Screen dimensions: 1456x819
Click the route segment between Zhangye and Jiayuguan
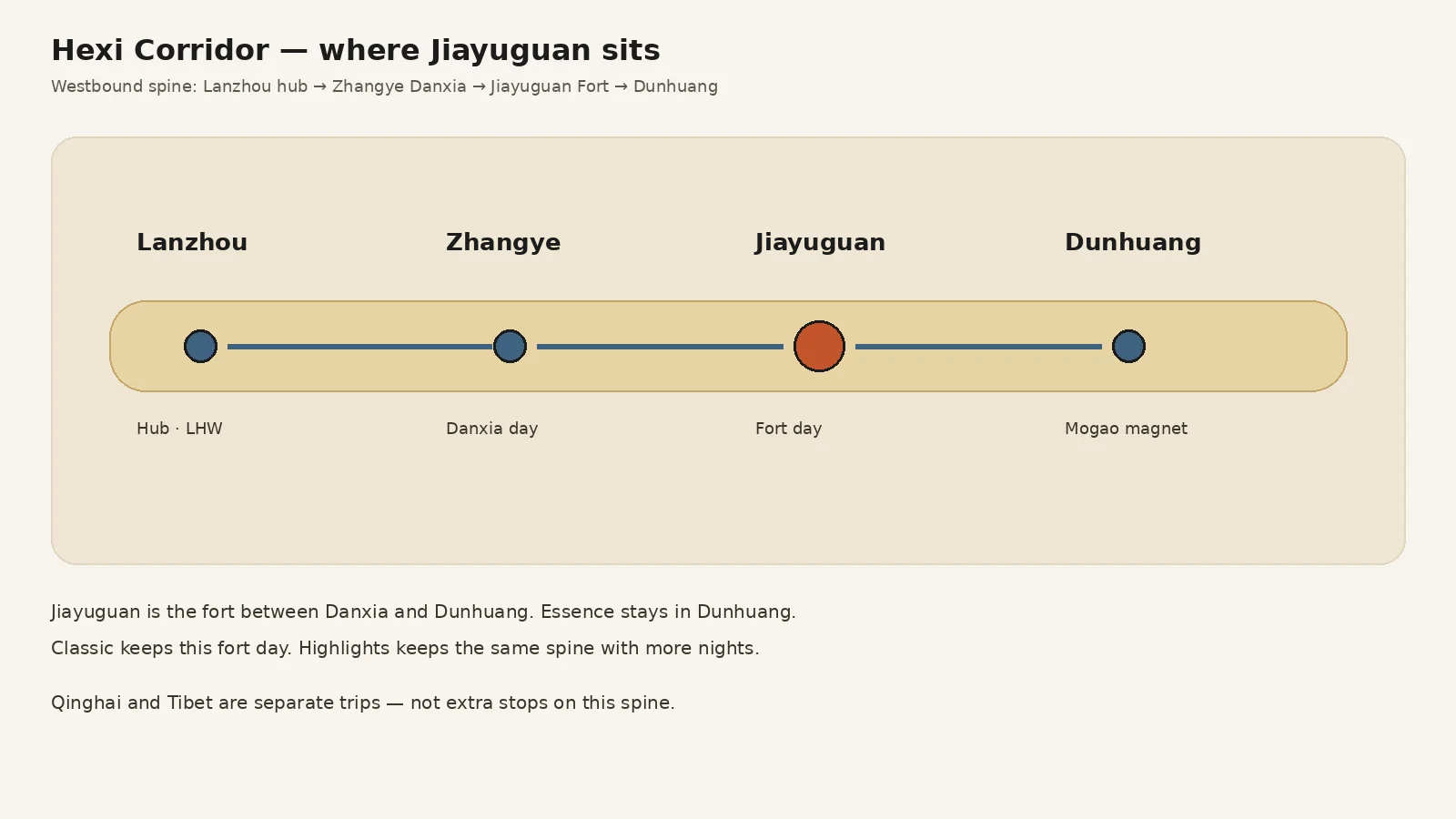pos(660,346)
